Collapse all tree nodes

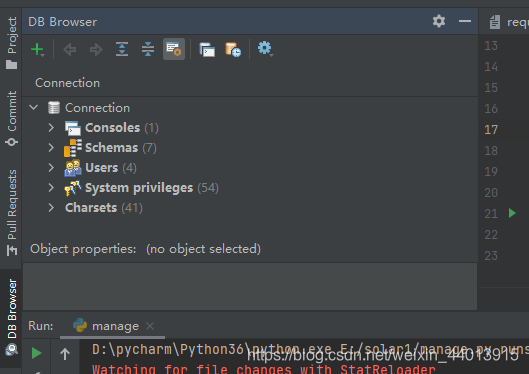point(148,49)
